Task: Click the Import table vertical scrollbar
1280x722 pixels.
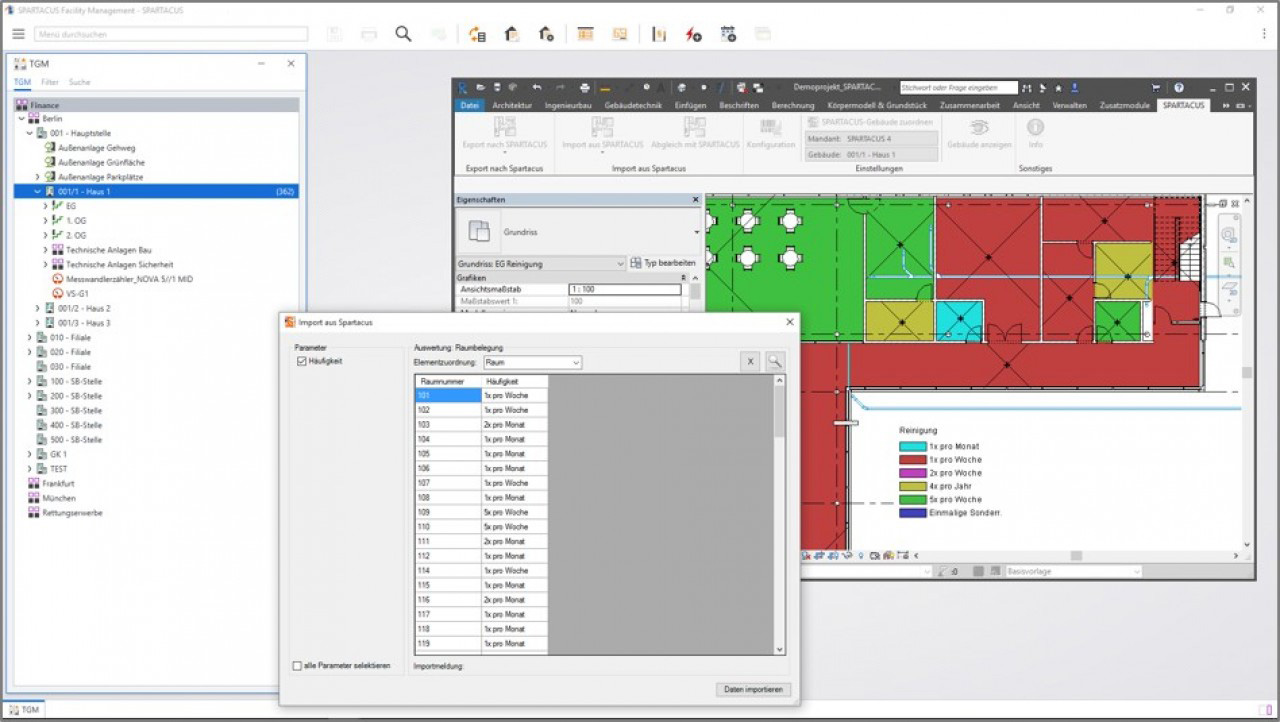Action: (780, 515)
